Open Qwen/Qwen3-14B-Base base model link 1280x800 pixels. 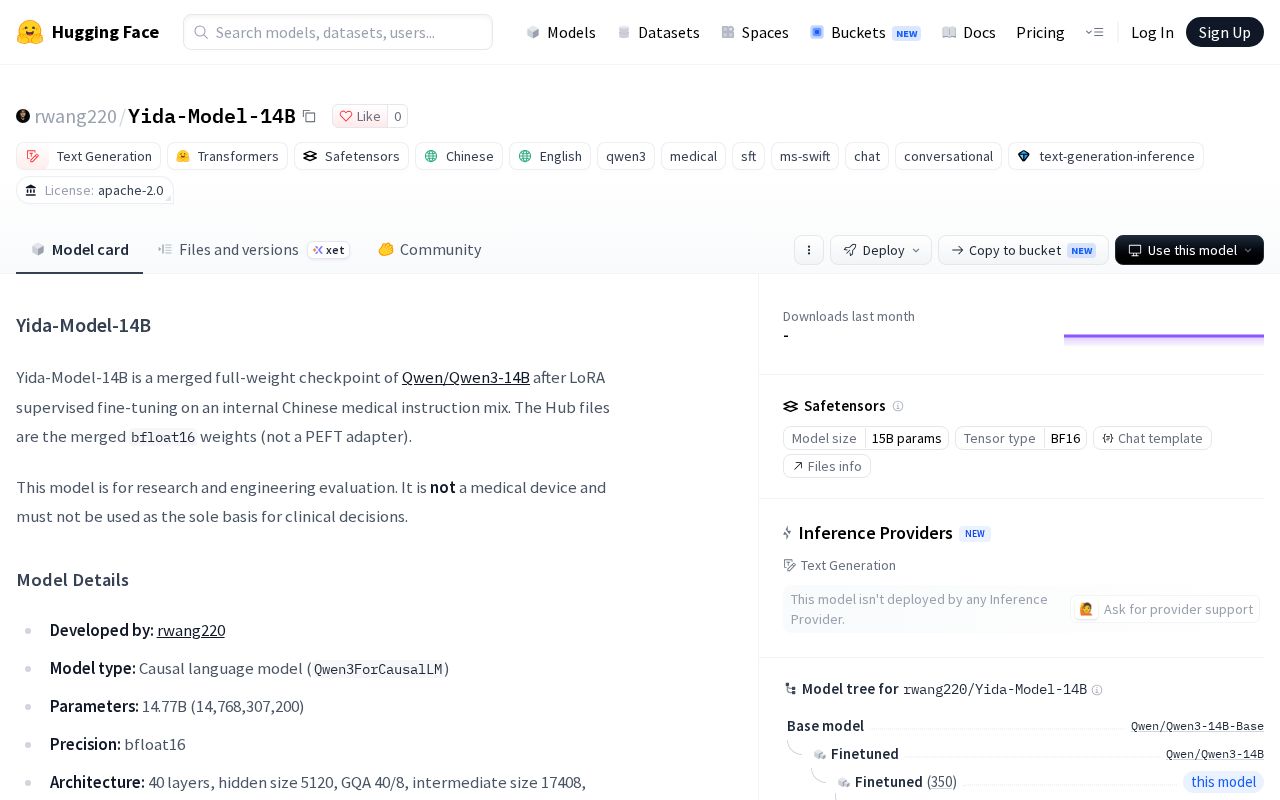coord(1197,726)
